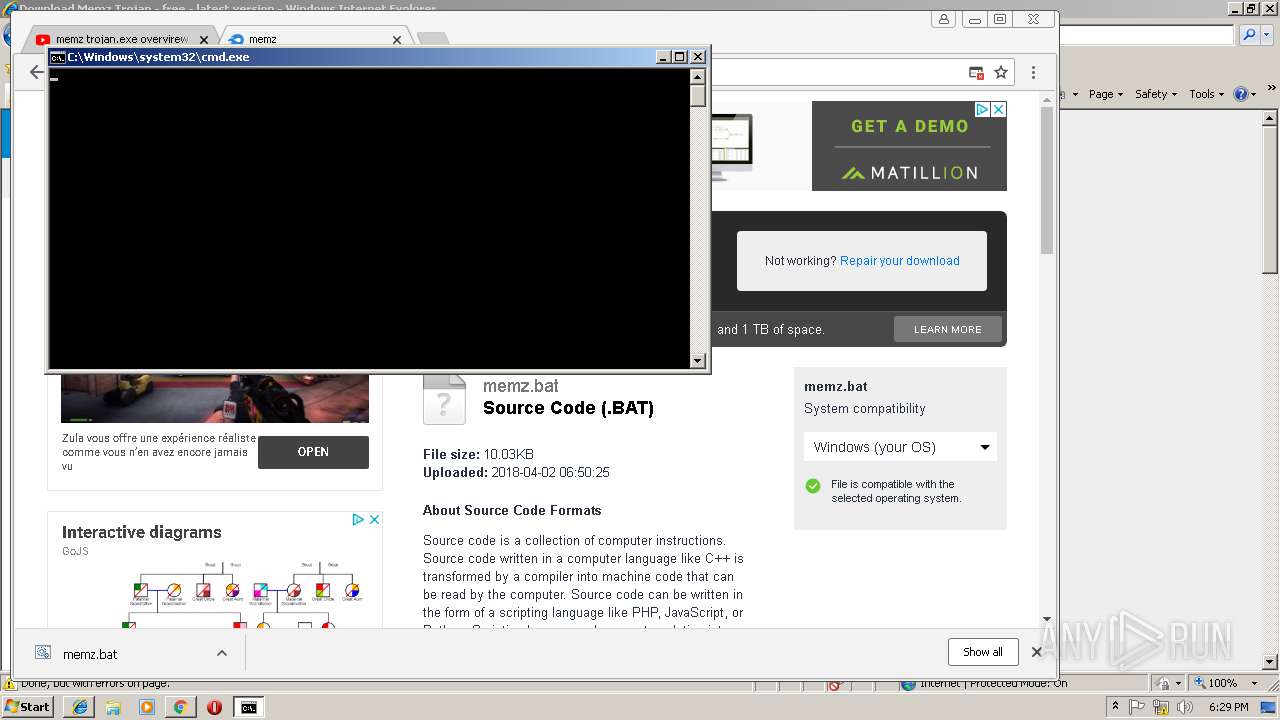This screenshot has height=720, width=1280.
Task: Click the Zula game ad image
Action: (x=215, y=397)
